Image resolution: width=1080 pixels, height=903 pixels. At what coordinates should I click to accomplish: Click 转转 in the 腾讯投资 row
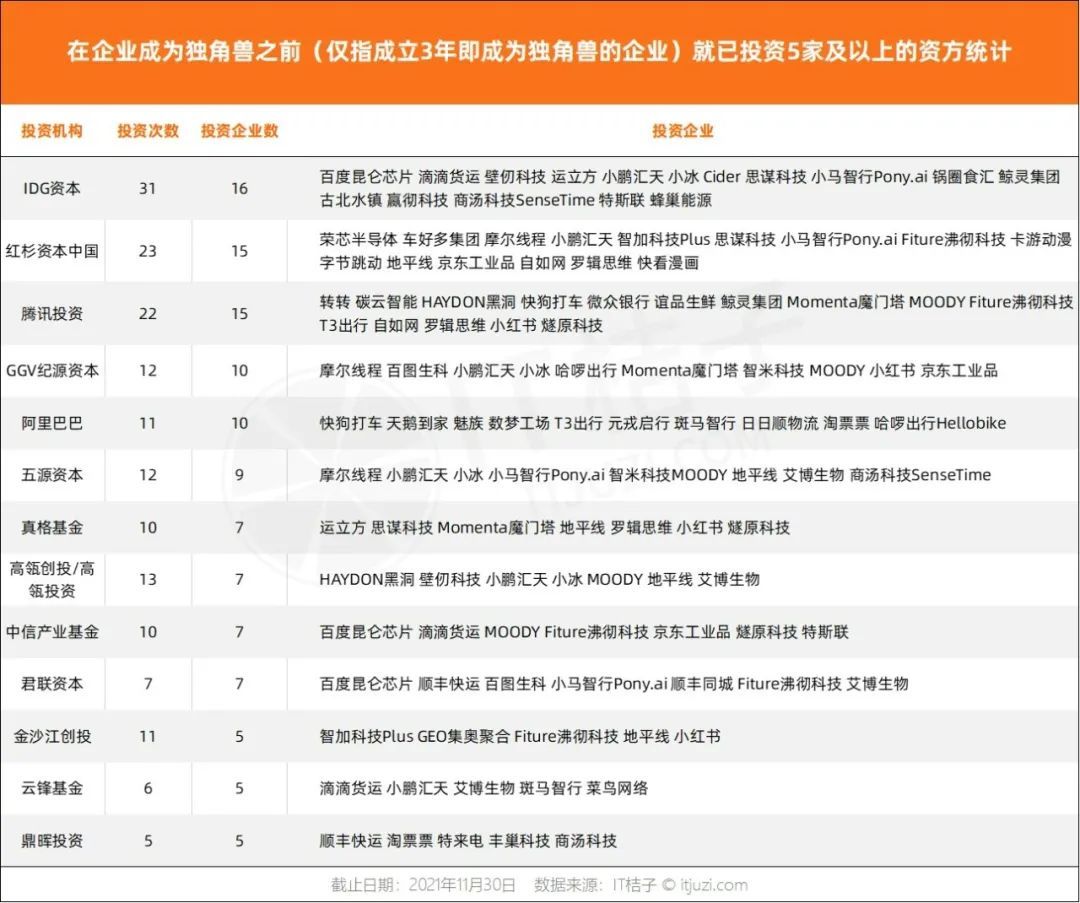pos(335,302)
